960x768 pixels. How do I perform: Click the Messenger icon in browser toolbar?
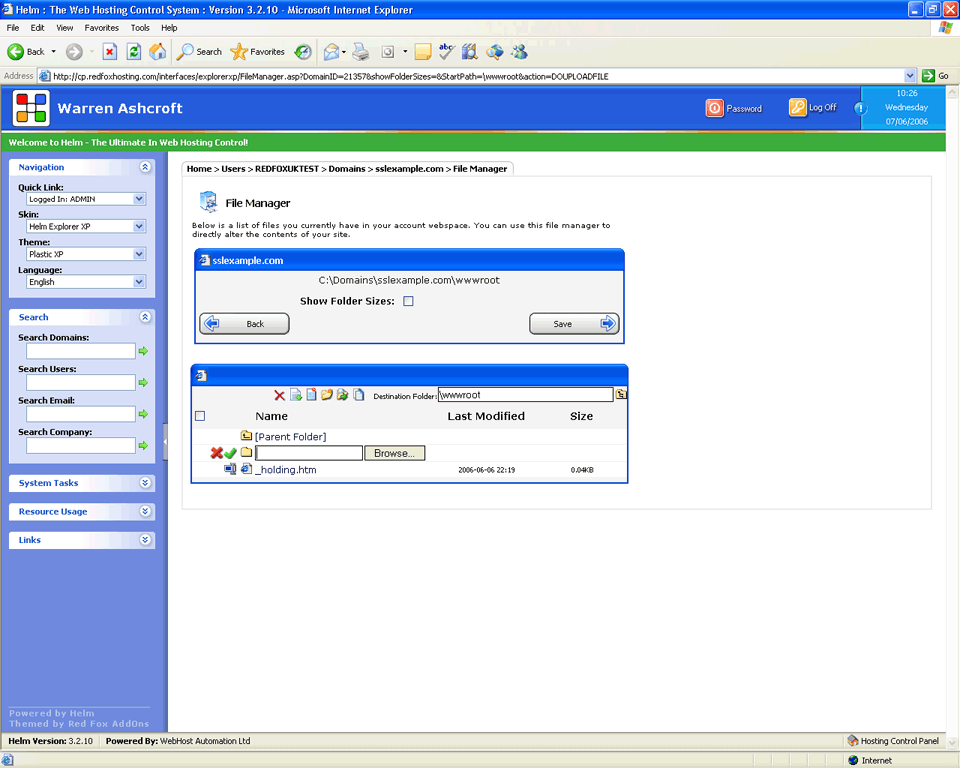point(520,52)
